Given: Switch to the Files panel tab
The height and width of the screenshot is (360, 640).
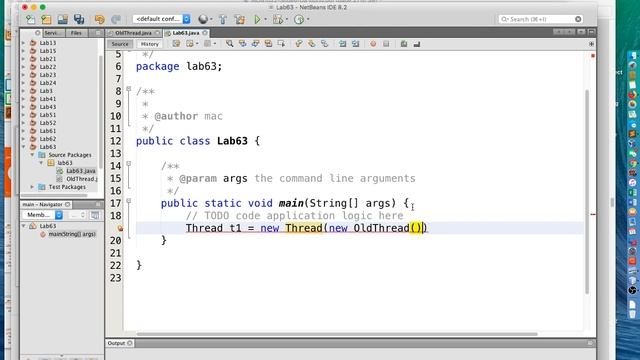Looking at the screenshot, I should coord(76,33).
